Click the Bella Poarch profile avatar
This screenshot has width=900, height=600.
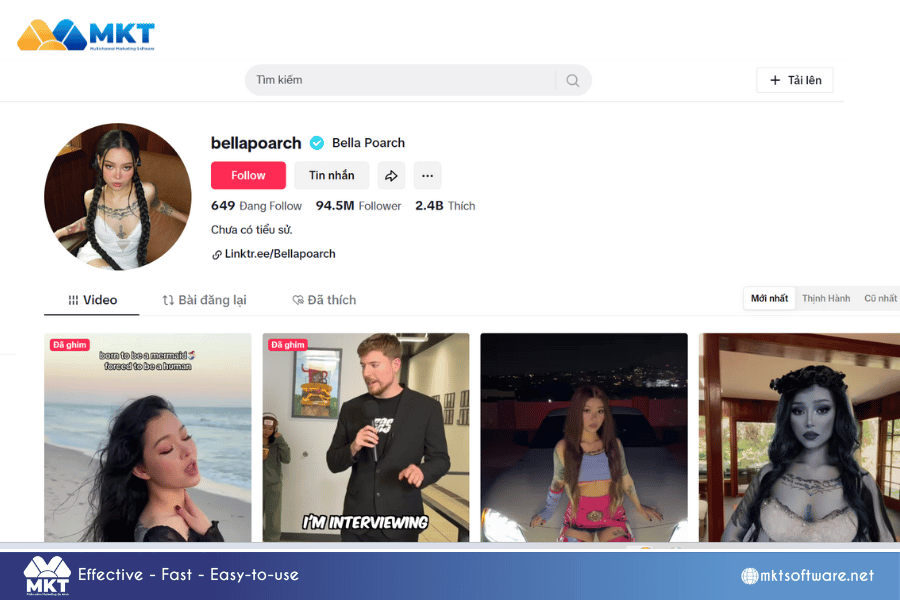coord(118,196)
